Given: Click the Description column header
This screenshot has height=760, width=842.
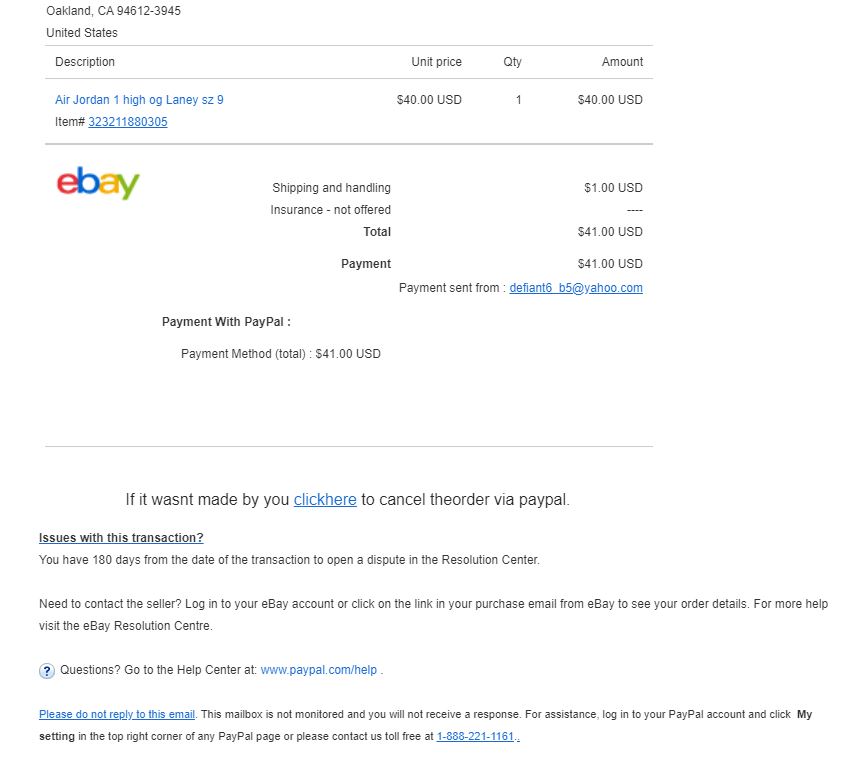Looking at the screenshot, I should (x=85, y=62).
